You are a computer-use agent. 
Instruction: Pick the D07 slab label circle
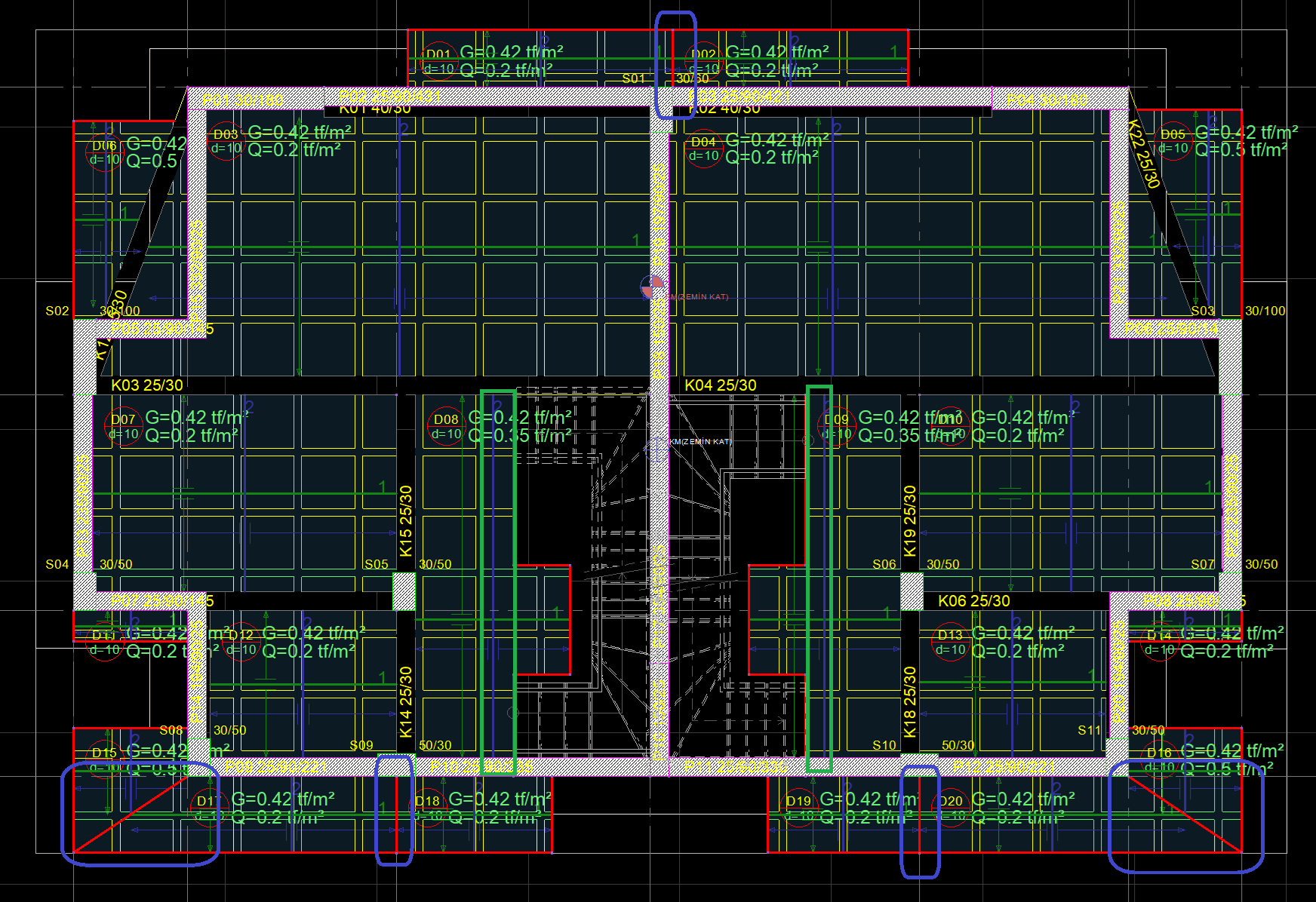(x=123, y=426)
